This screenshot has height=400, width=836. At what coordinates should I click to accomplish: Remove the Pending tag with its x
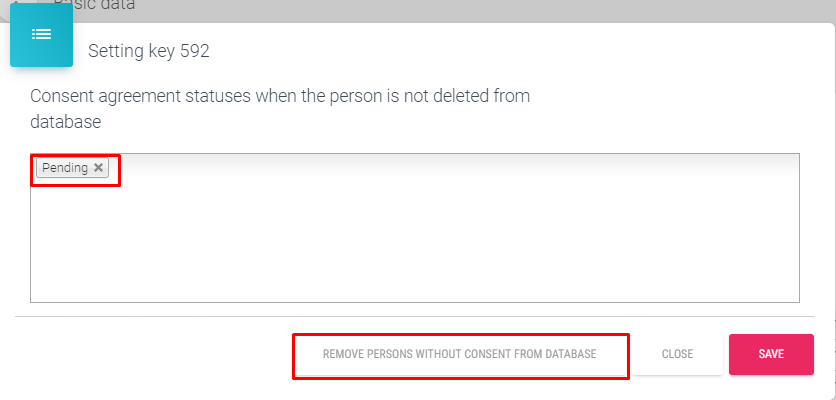[x=98, y=168]
